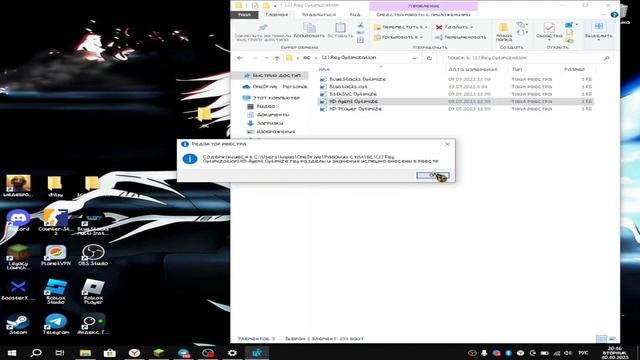Open the Windows Start menu

click(12, 353)
